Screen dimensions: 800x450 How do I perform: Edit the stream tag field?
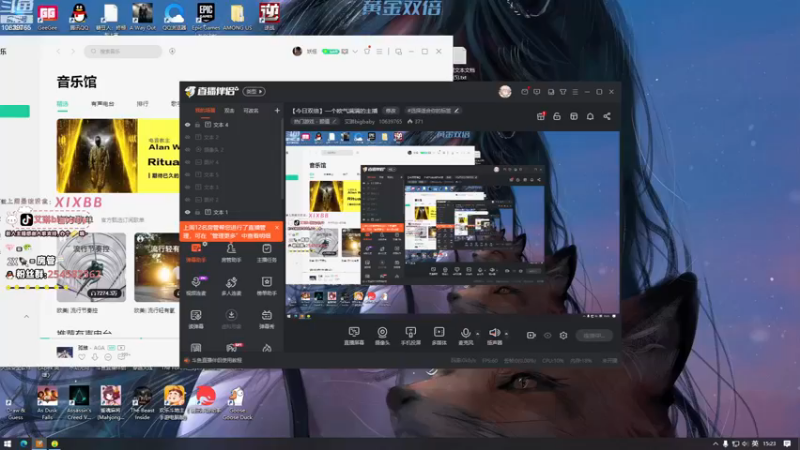(x=433, y=110)
